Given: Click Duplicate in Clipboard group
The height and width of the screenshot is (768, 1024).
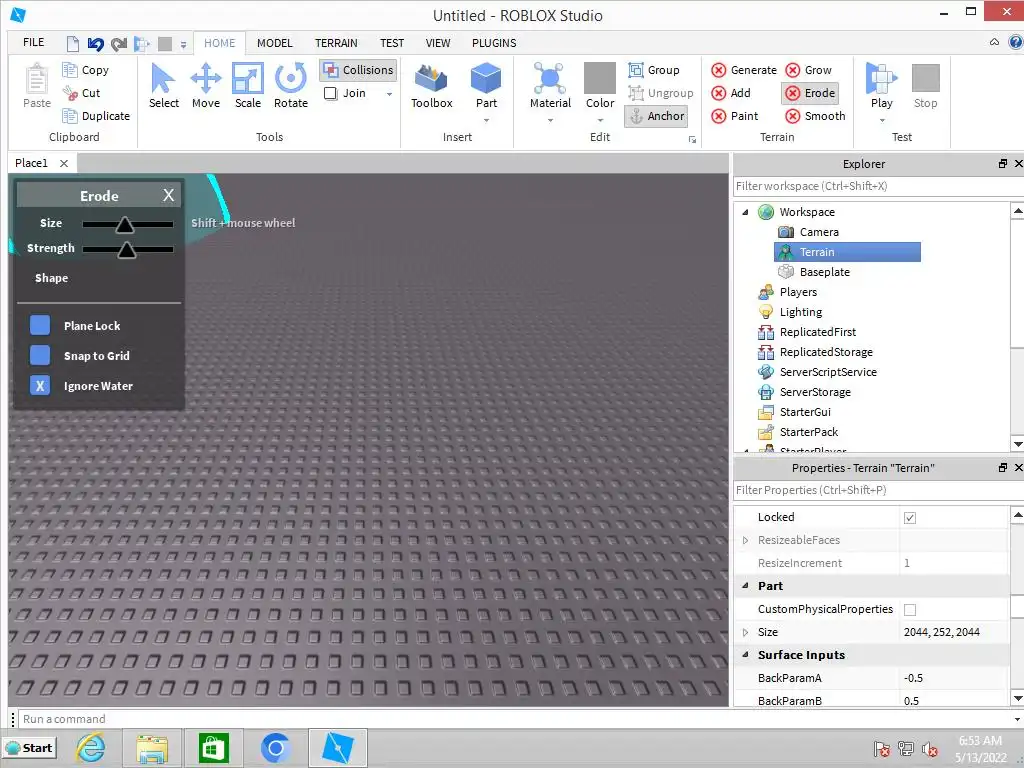Looking at the screenshot, I should click(x=96, y=116).
